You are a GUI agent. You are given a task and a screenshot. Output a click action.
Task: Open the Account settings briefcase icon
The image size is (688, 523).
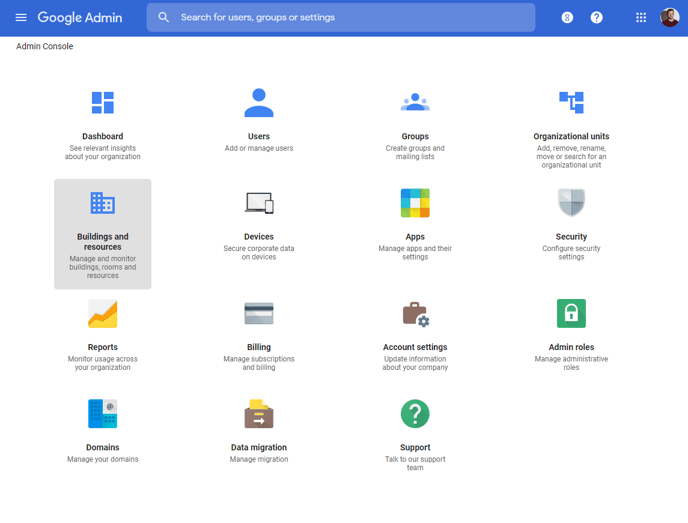coord(415,314)
